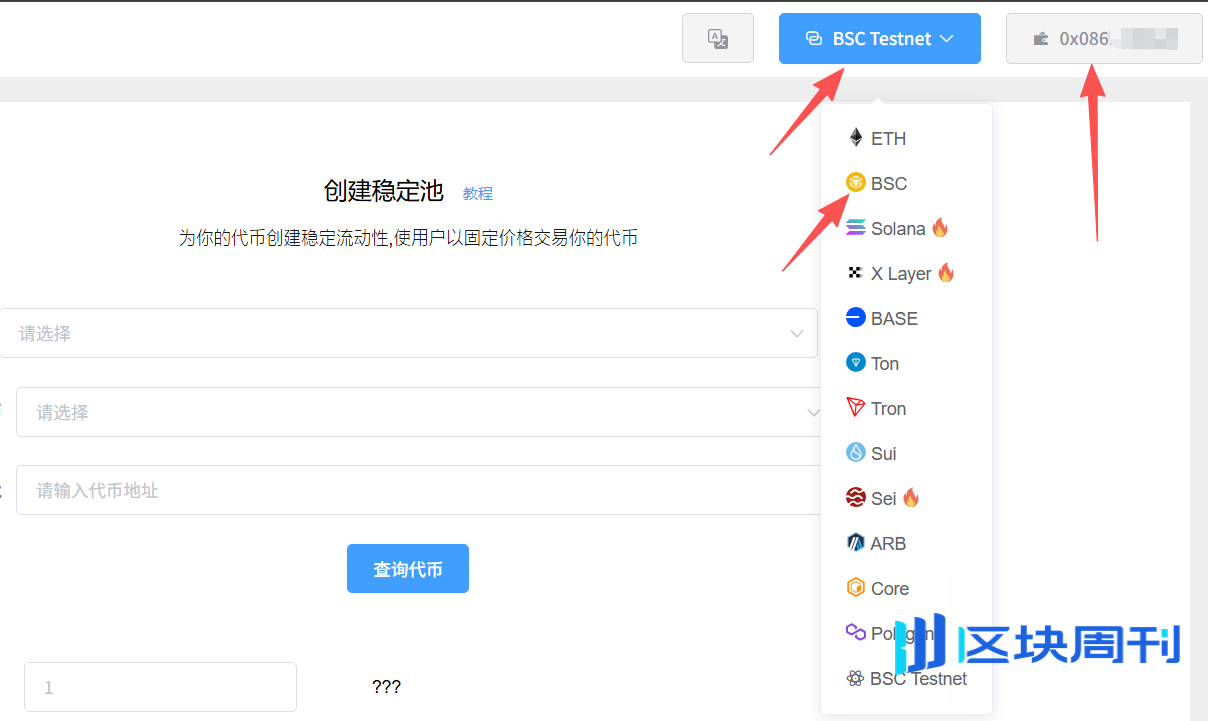Image resolution: width=1208 pixels, height=721 pixels.
Task: Click the translate language icon
Action: pyautogui.click(x=718, y=38)
